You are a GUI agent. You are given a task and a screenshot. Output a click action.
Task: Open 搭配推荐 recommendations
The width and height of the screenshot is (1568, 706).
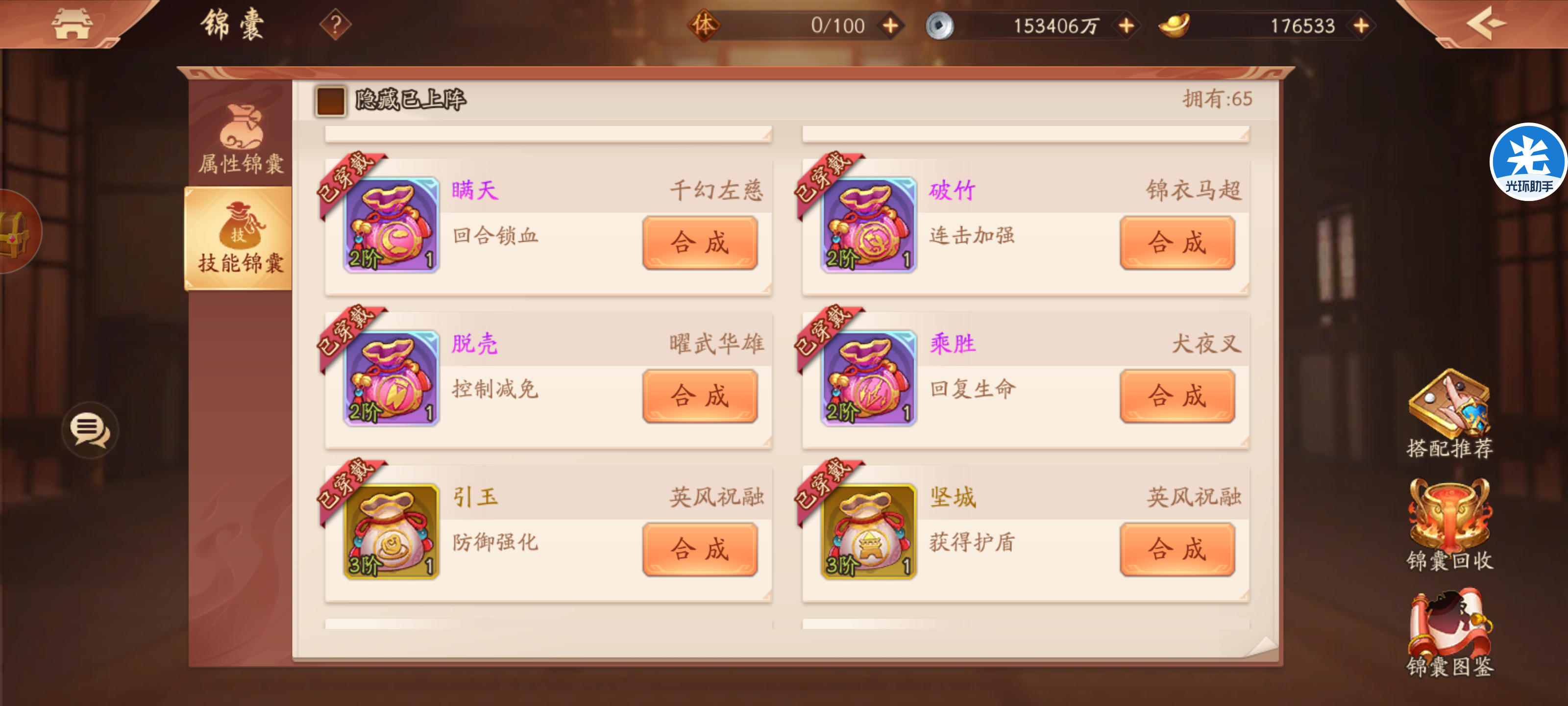(1450, 414)
